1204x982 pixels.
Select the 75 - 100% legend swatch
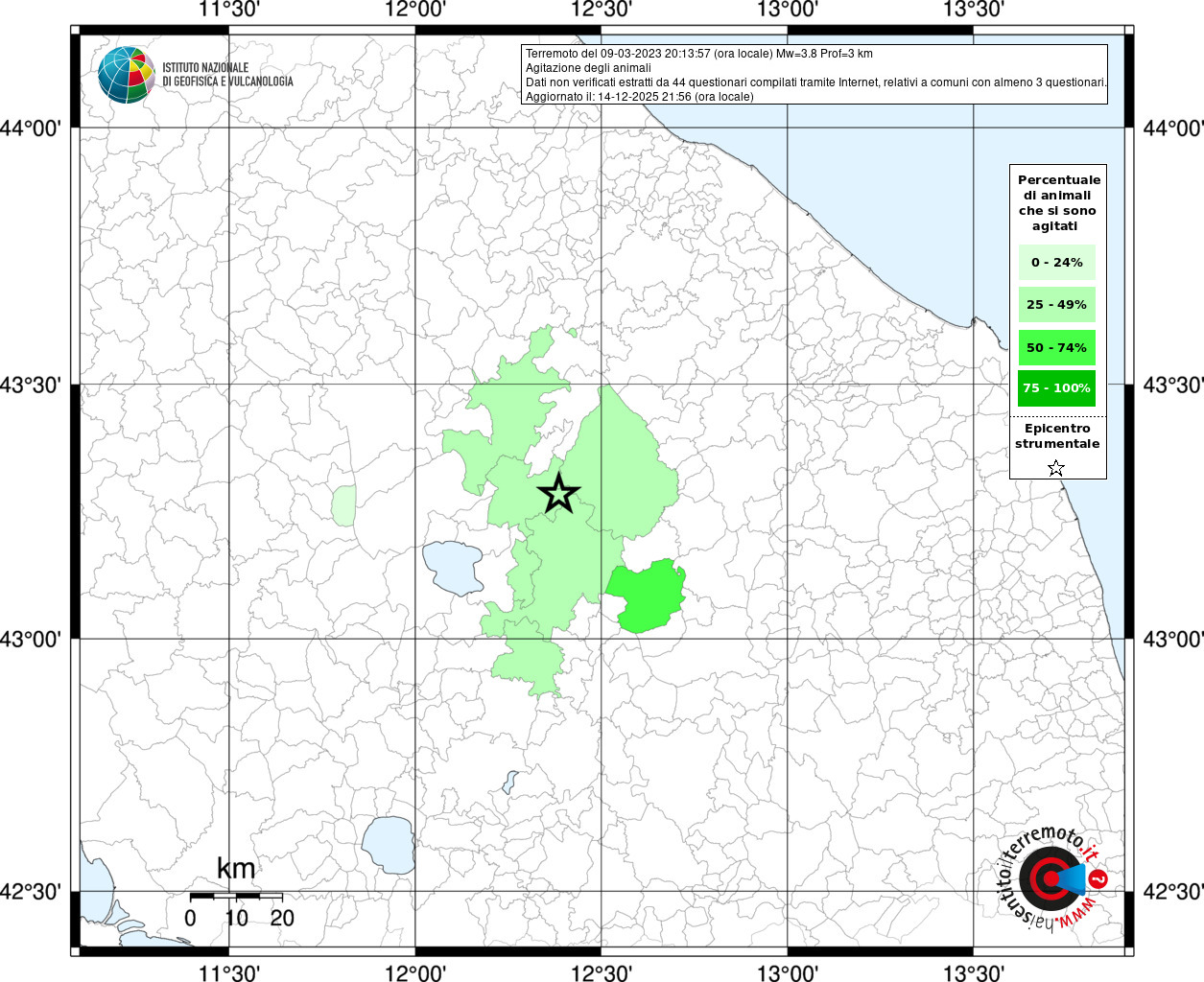(x=1057, y=388)
